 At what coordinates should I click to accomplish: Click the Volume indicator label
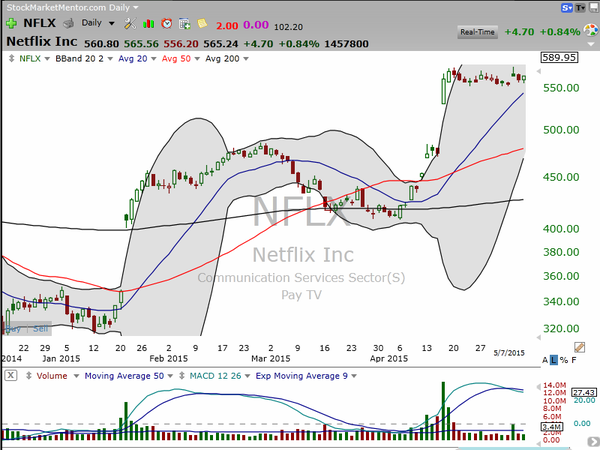point(52,376)
